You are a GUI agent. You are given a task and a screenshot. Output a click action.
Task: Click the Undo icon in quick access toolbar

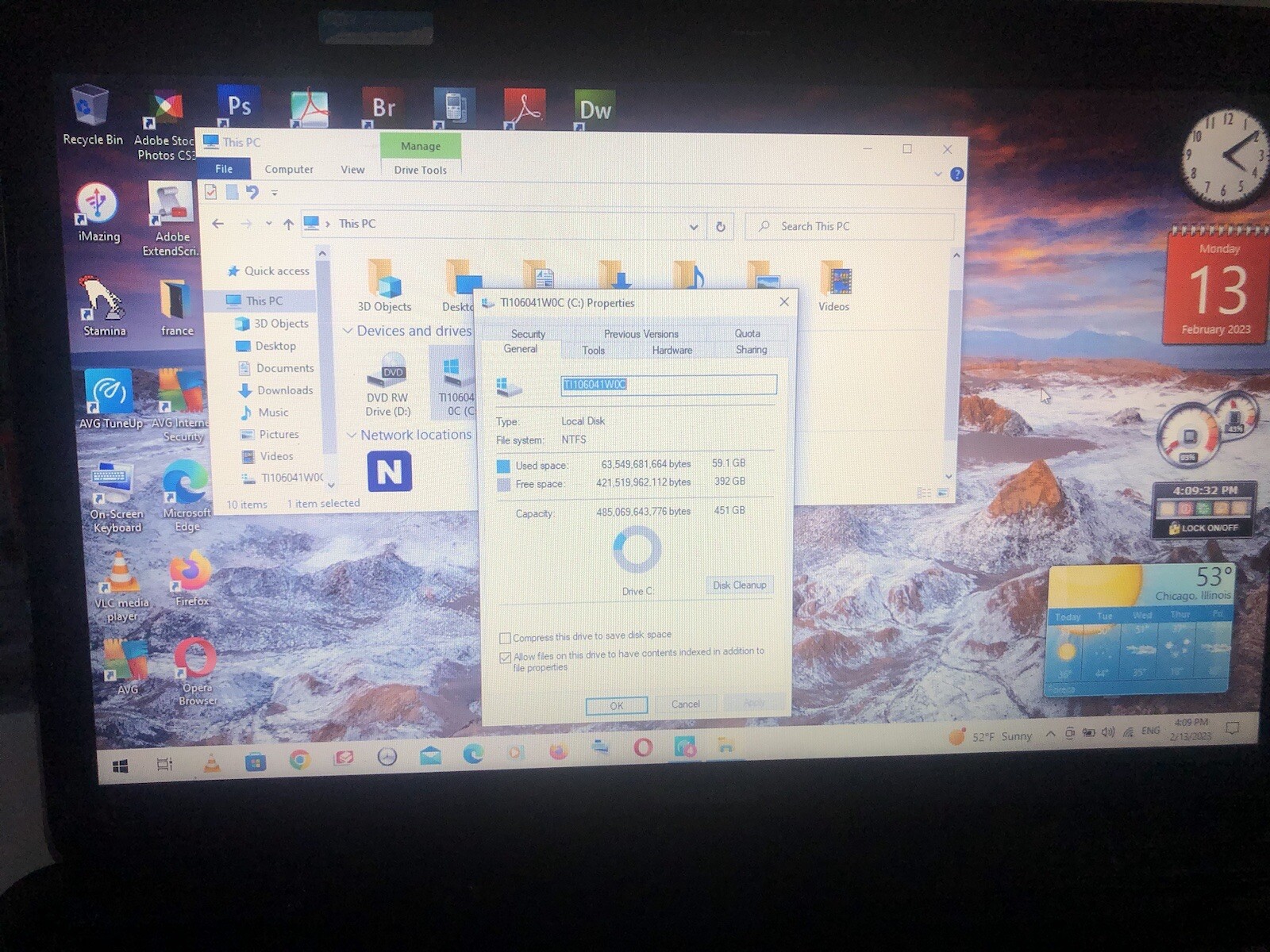pyautogui.click(x=252, y=192)
